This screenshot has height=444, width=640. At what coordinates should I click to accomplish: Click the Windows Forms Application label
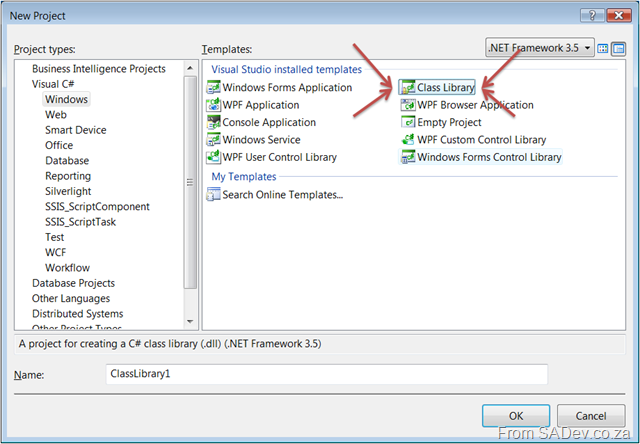287,87
